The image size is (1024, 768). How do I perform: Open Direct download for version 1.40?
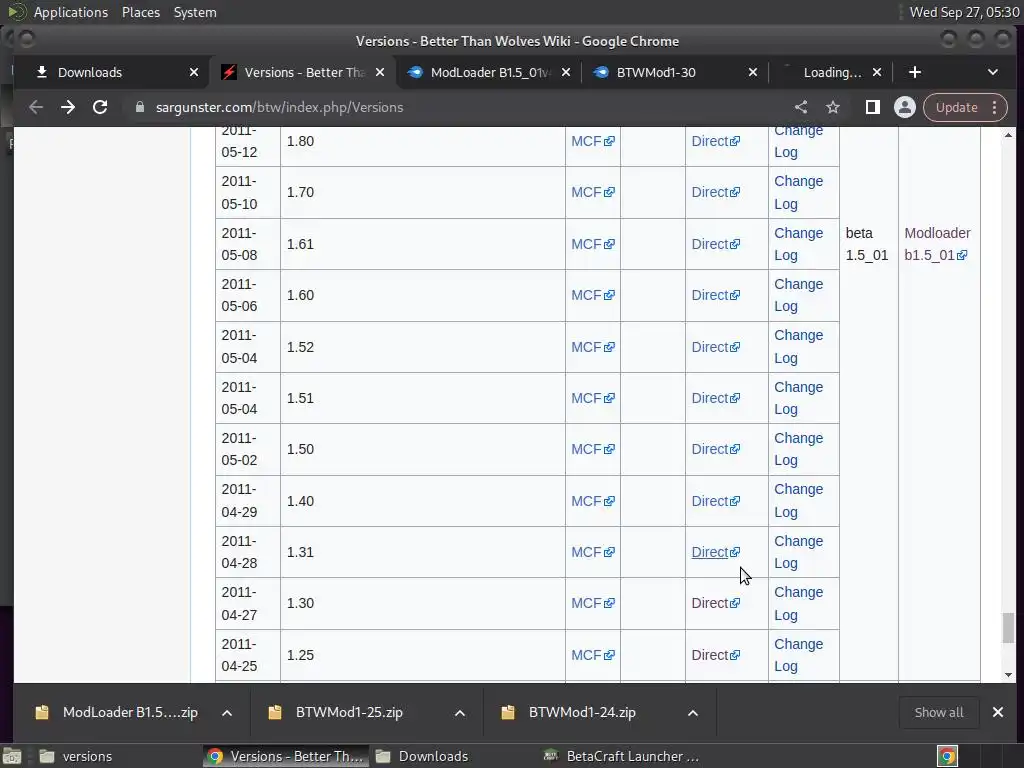pyautogui.click(x=716, y=501)
